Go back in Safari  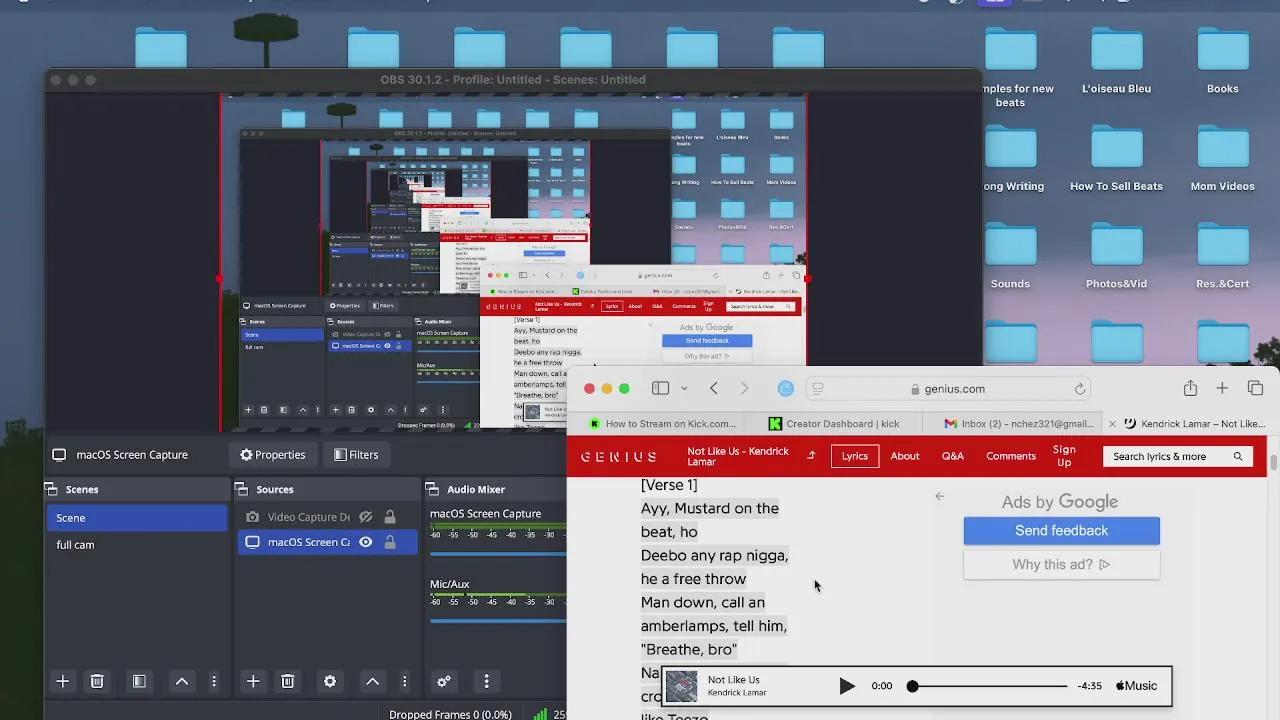714,388
